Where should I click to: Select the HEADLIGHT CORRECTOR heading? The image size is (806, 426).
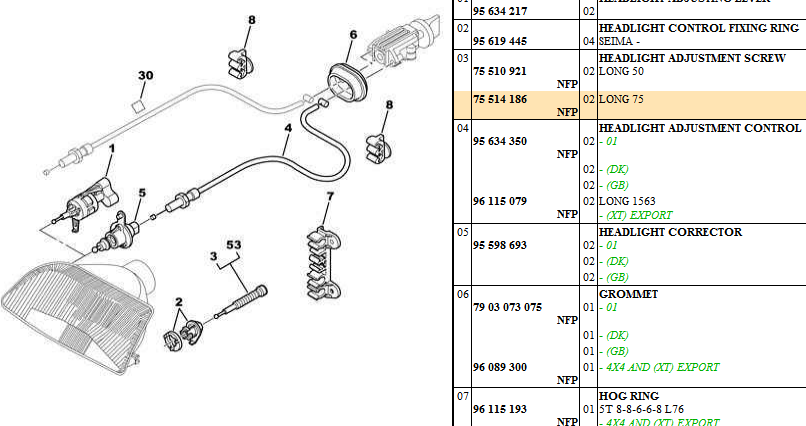pyautogui.click(x=669, y=232)
